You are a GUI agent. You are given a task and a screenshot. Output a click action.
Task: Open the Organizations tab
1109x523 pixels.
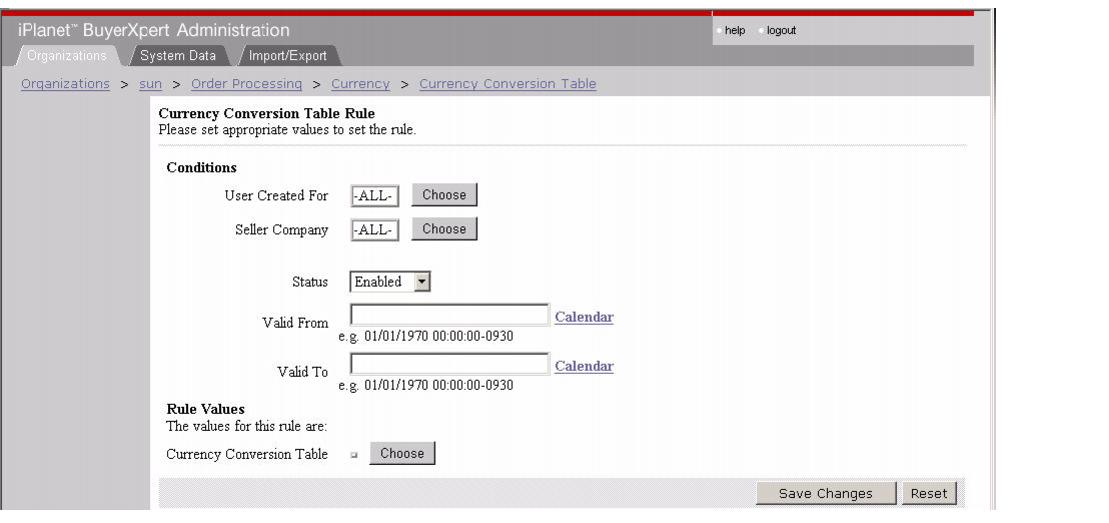point(67,55)
